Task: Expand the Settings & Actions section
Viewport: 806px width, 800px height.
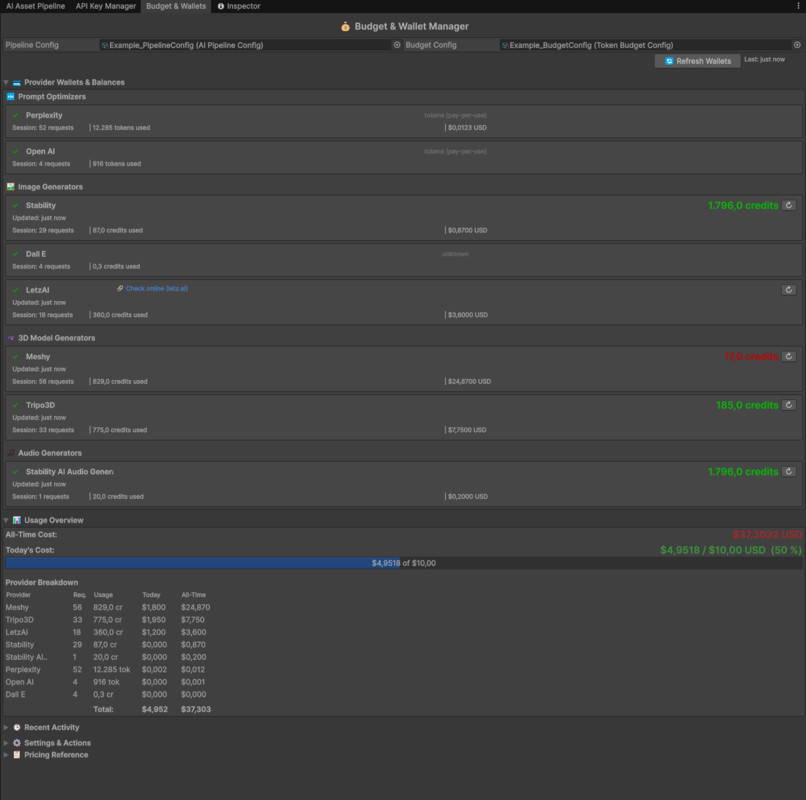Action: (x=6, y=743)
